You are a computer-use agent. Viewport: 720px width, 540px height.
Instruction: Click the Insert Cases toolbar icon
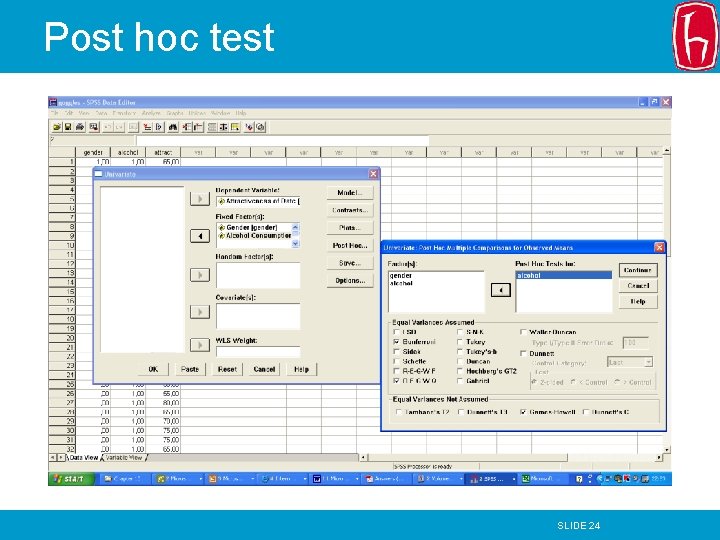click(x=187, y=127)
